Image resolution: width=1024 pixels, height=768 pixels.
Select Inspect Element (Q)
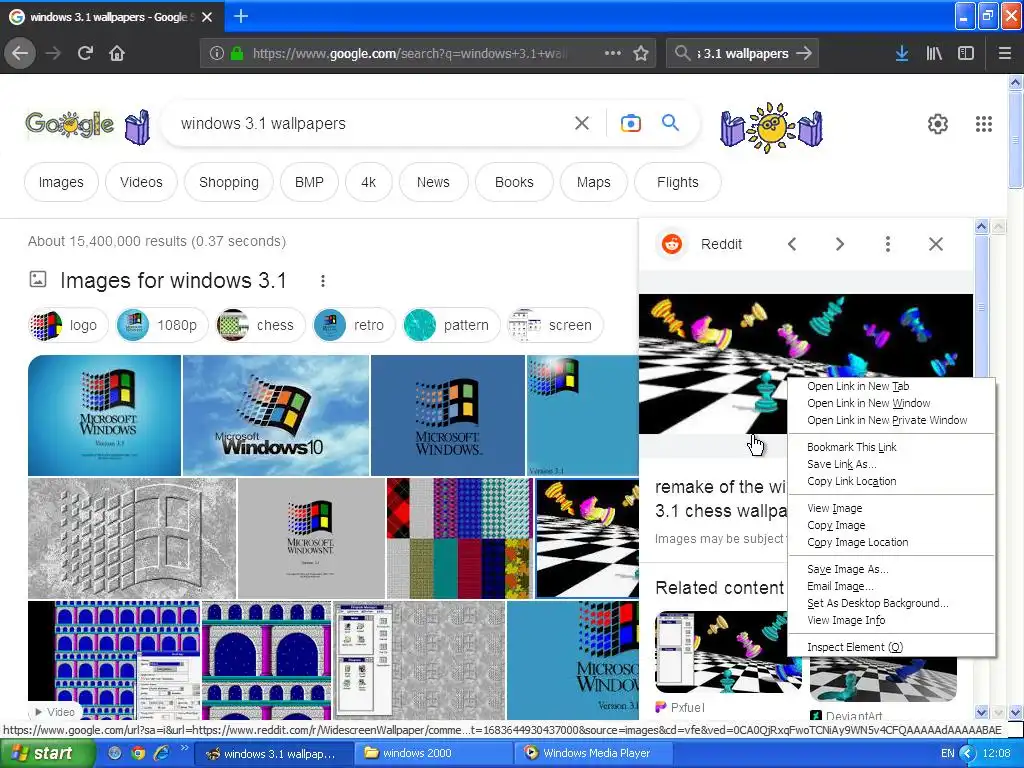click(891, 647)
